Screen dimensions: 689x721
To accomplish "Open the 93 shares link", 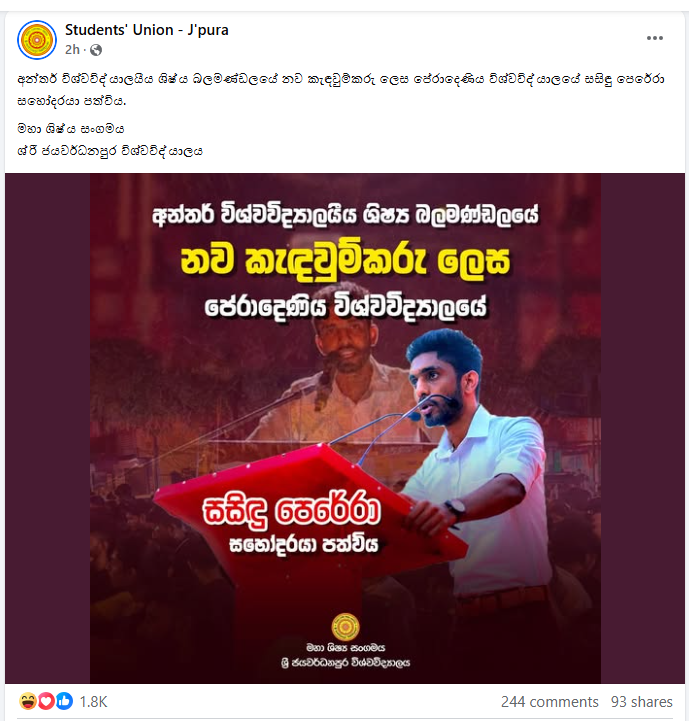I will pyautogui.click(x=642, y=702).
